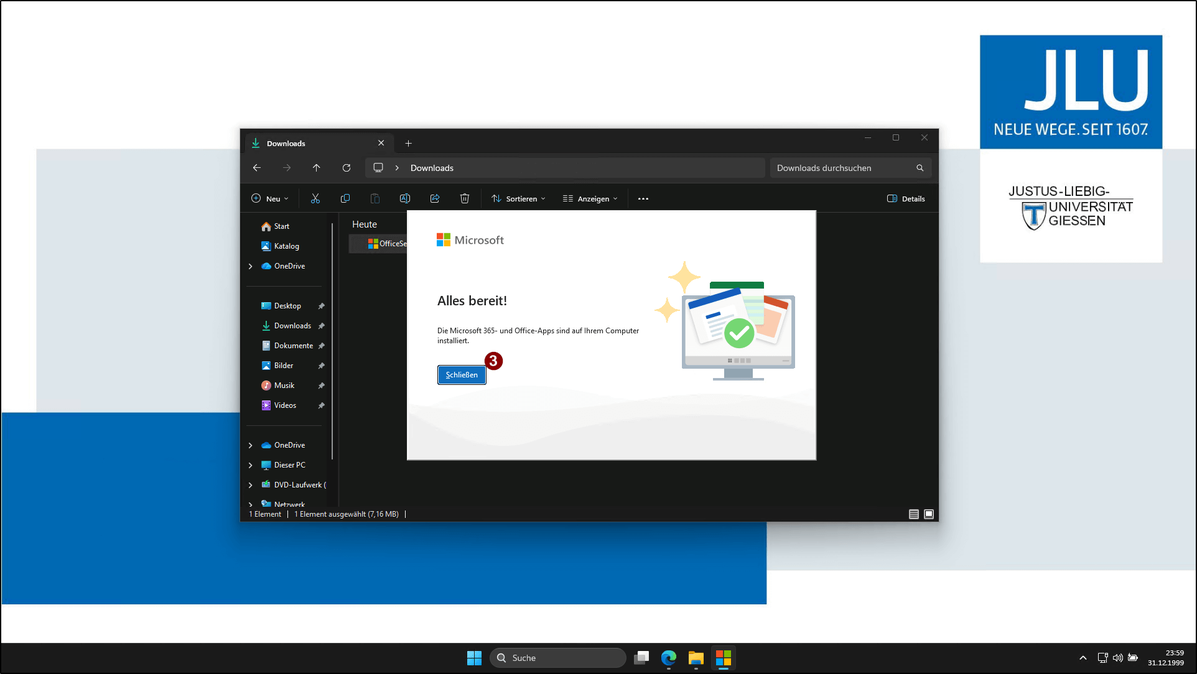Show hidden system tray icons
Viewport: 1197px width, 674px height.
coord(1082,658)
